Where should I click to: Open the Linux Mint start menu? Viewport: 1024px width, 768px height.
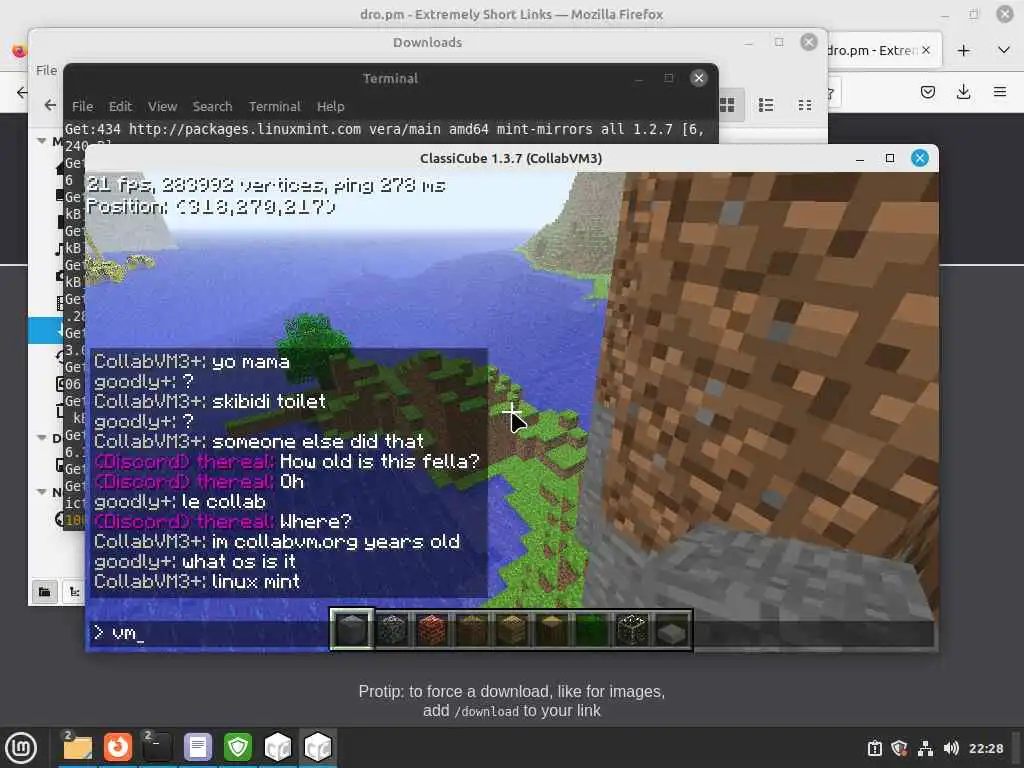click(21, 747)
